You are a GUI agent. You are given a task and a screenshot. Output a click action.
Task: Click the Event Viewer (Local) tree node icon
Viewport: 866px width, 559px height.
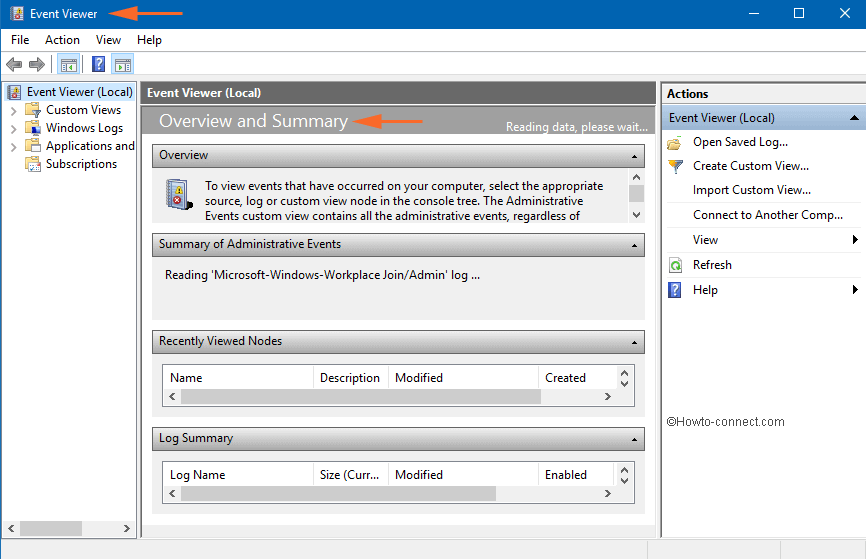14,92
